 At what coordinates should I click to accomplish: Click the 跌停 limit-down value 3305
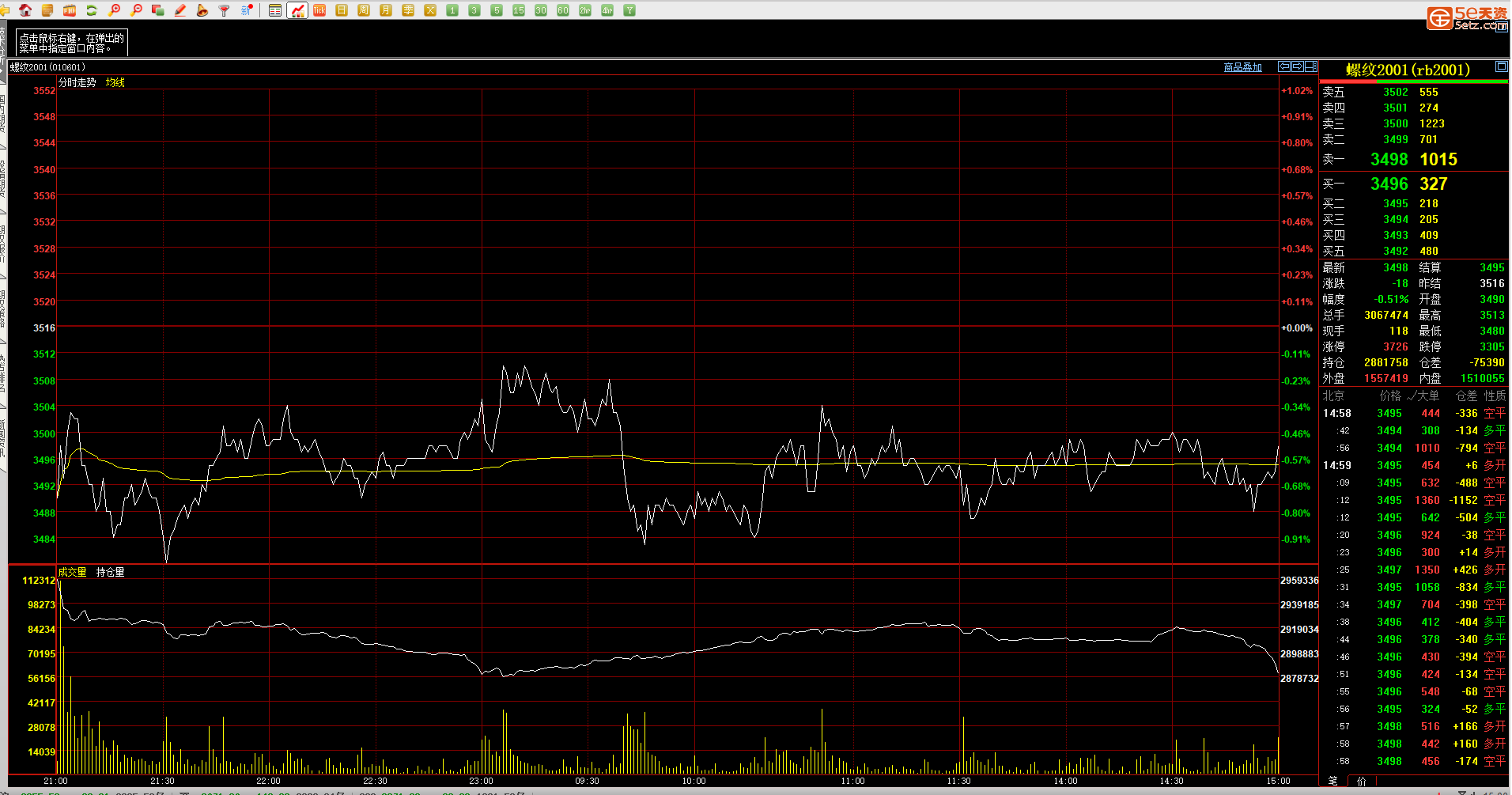click(x=1492, y=346)
